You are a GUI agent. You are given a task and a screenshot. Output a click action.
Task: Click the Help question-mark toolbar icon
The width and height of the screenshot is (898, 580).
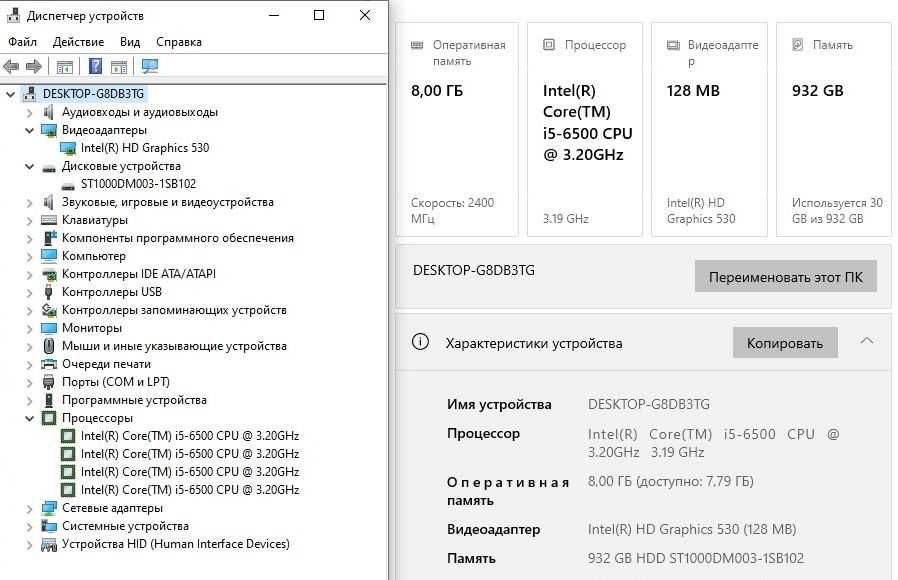point(95,66)
